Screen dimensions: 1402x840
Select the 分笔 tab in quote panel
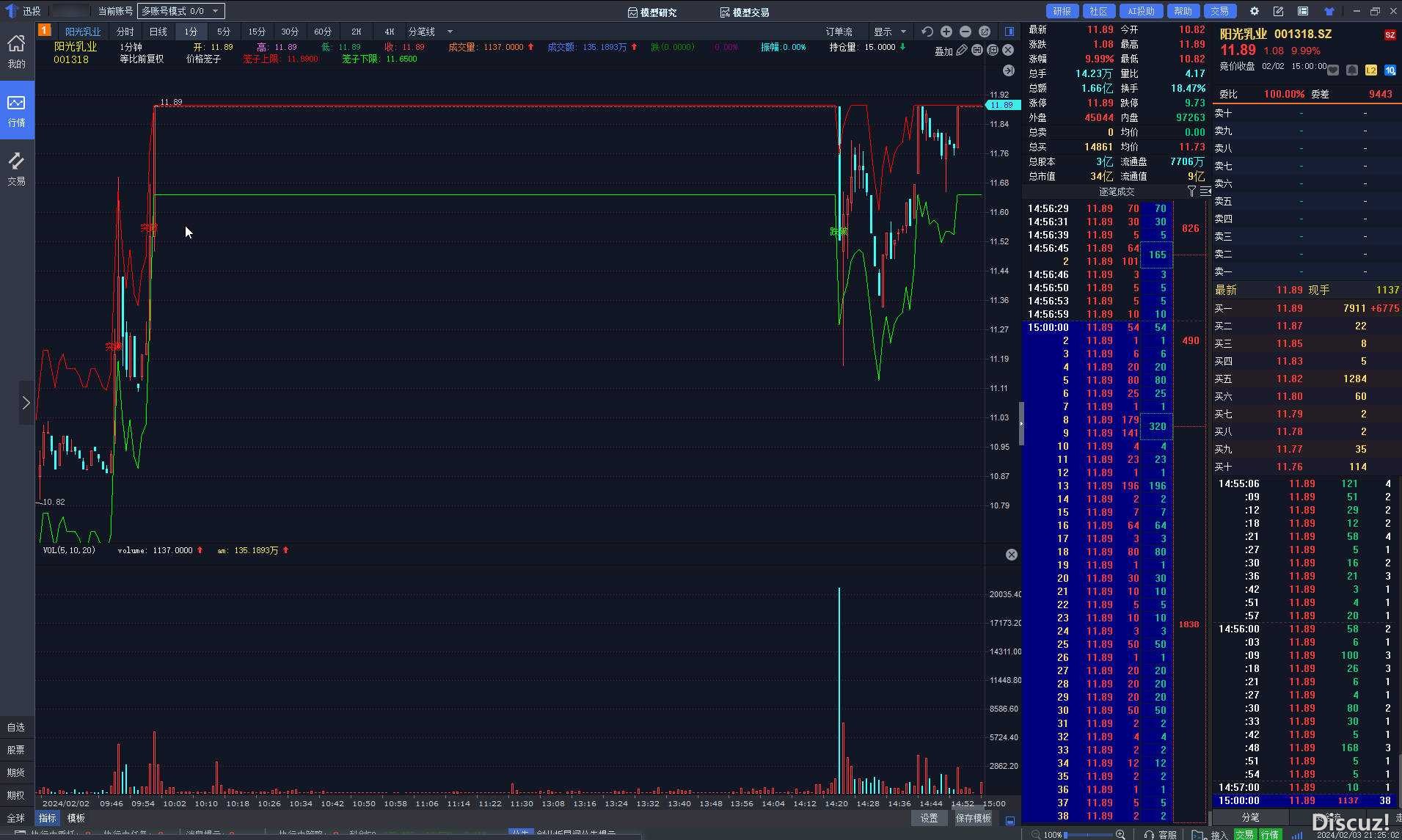(x=1250, y=817)
